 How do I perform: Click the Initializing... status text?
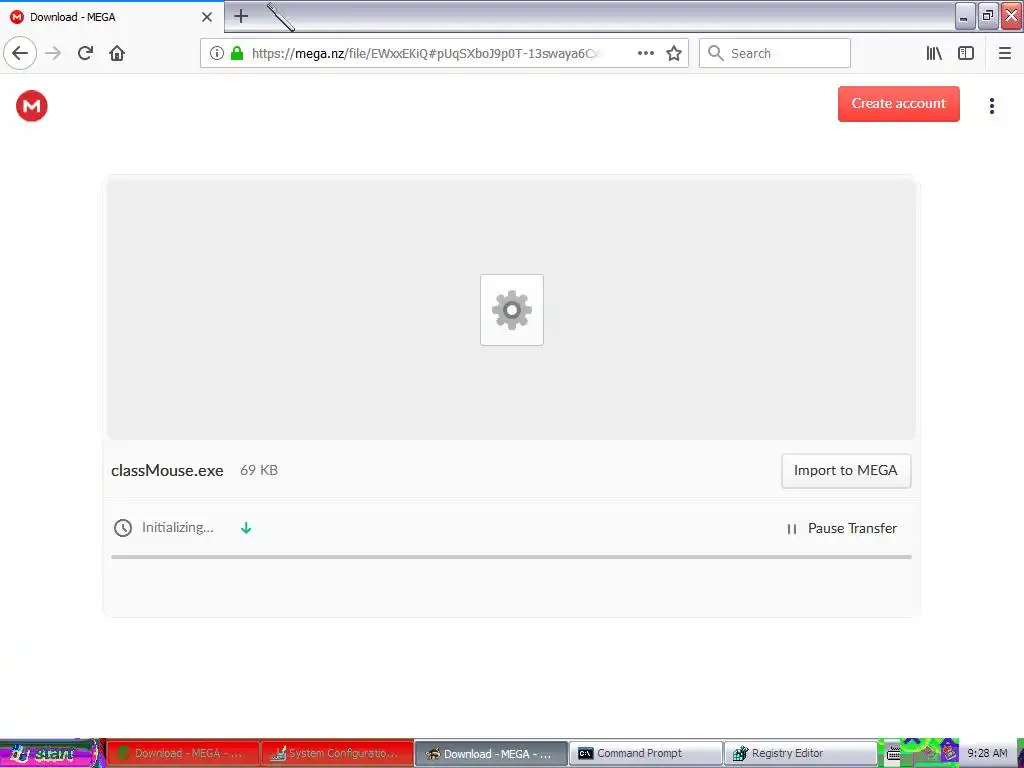point(178,528)
